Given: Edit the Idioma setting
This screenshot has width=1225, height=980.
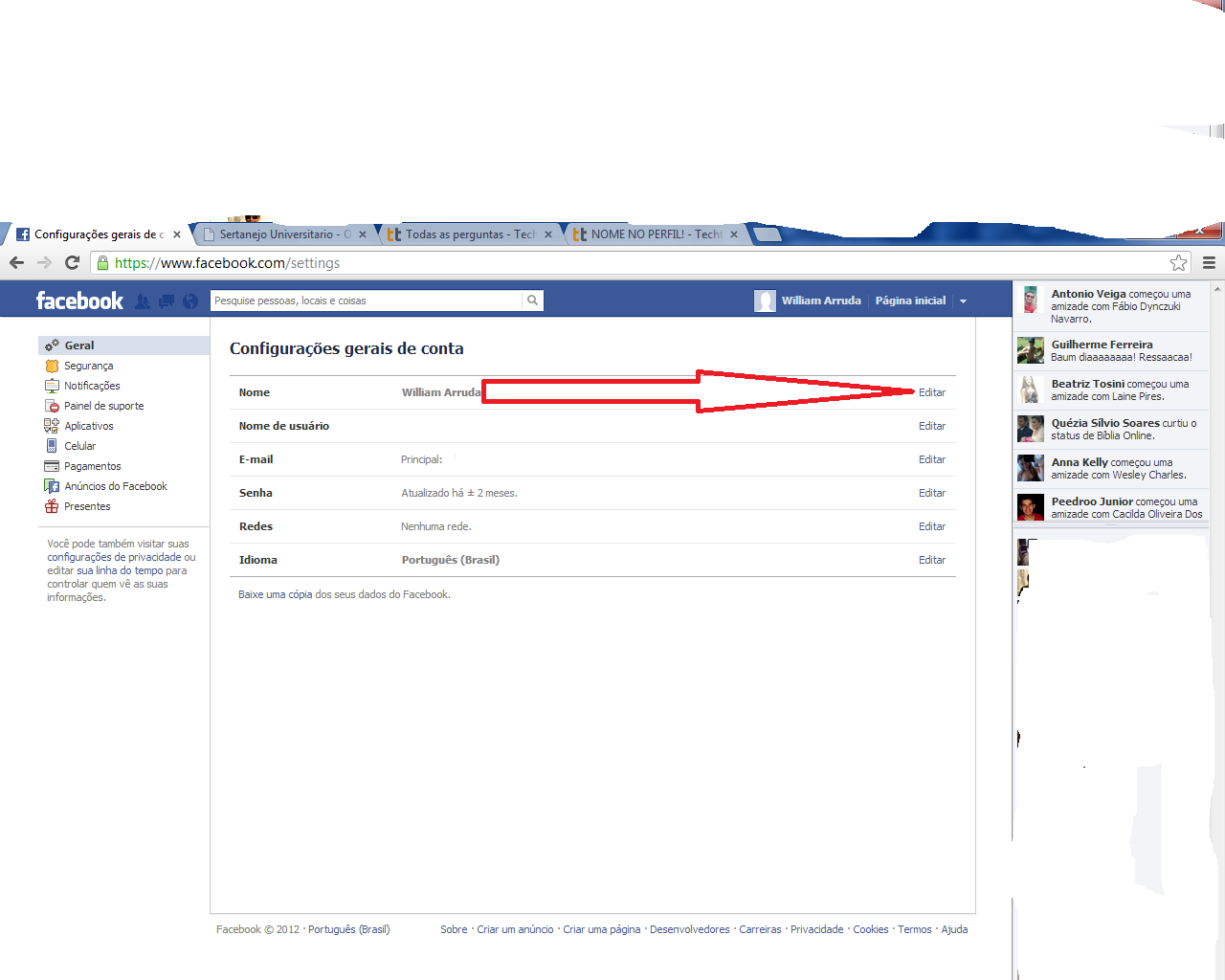Looking at the screenshot, I should 932,560.
